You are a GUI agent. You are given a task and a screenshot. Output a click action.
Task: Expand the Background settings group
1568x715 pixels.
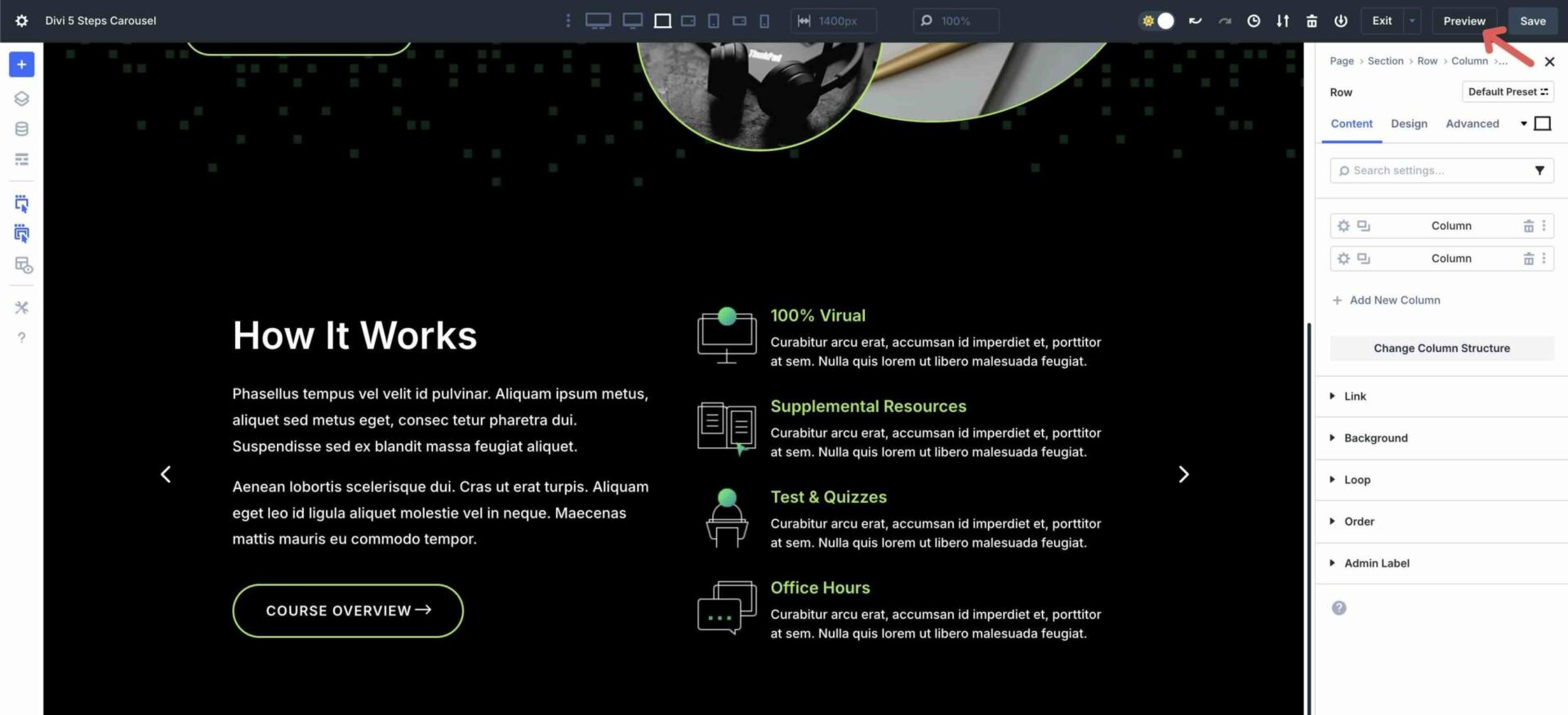[x=1375, y=438]
